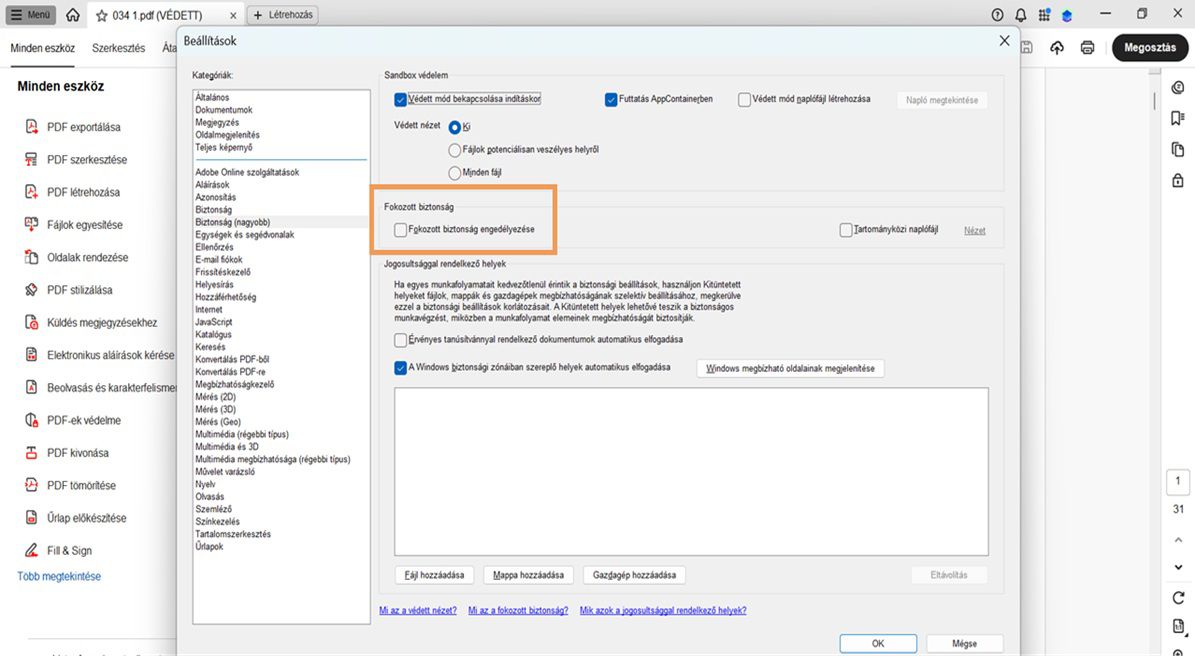Screen dimensions: 1195x661
Task: Enable Fokozott biztonság engedélyezése checkbox
Action: point(400,230)
